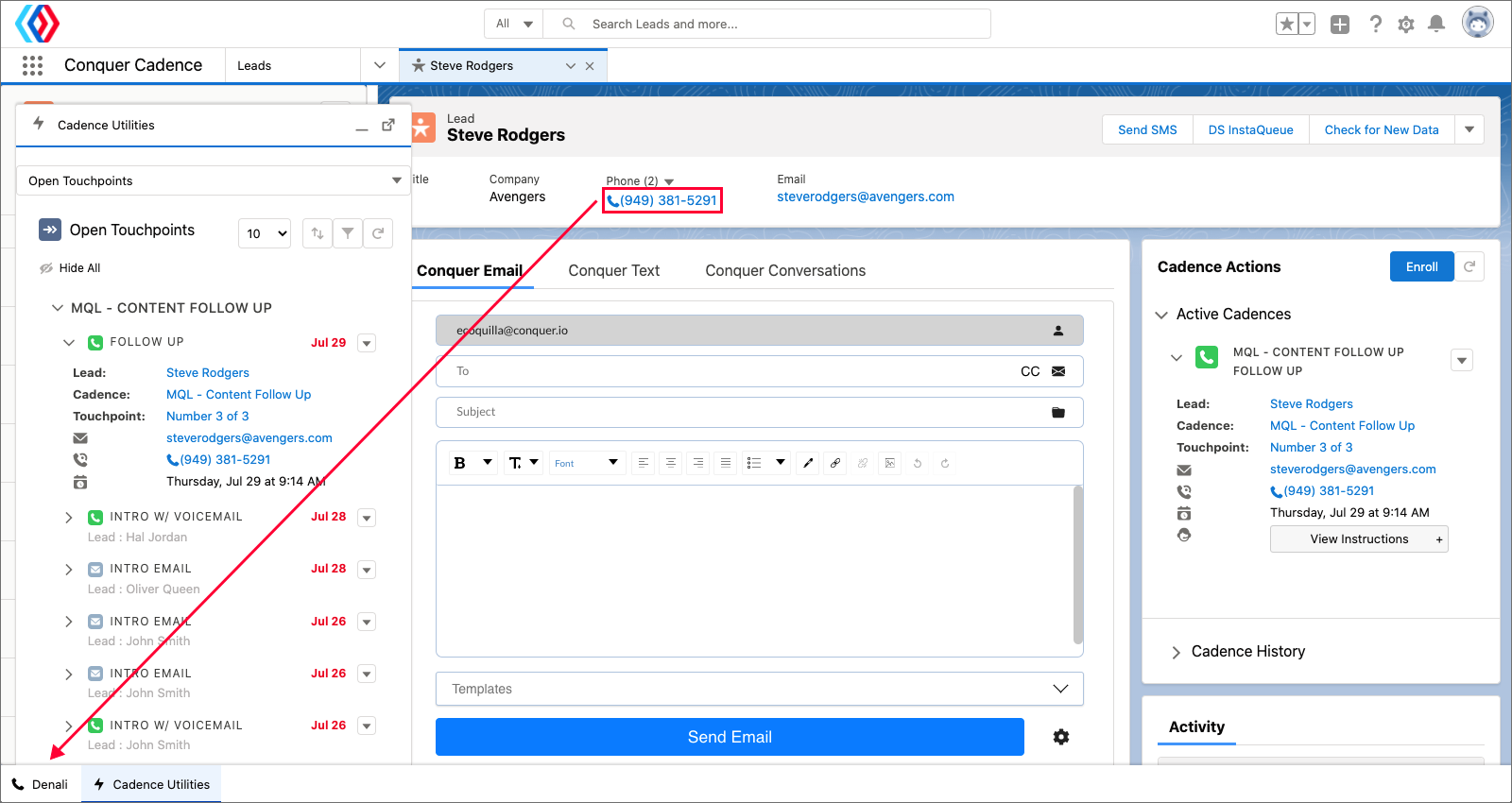Click the highlighted phone number (949) 381-5291
Viewport: 1512px width, 803px height.
(662, 200)
